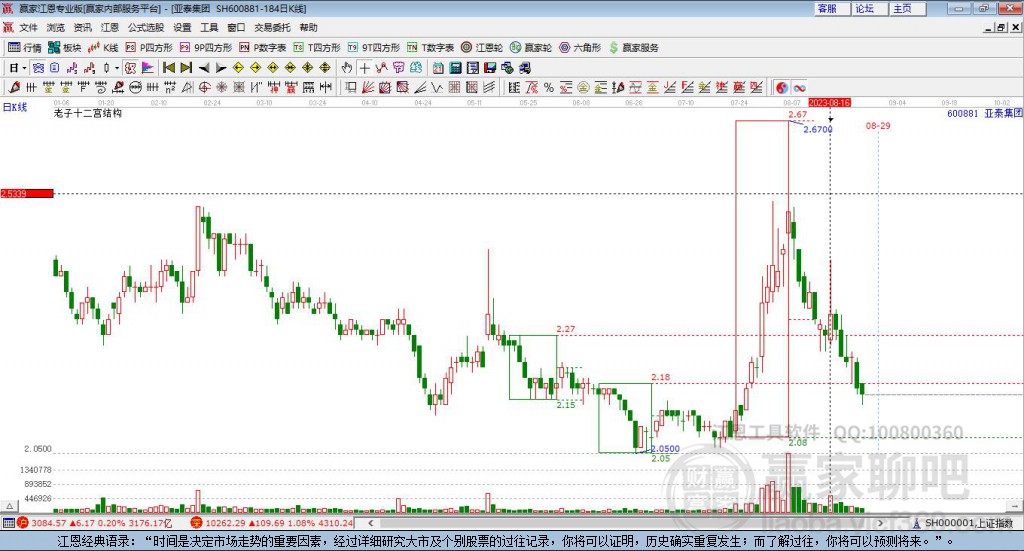Step chart left with black left arrow
Image resolution: width=1024 pixels, height=551 pixels.
click(x=204, y=68)
